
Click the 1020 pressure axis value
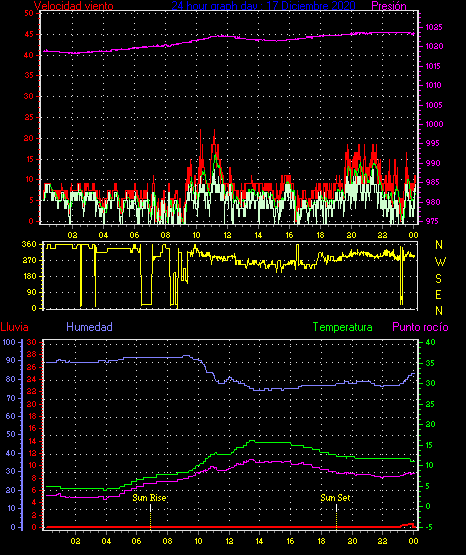[434, 46]
